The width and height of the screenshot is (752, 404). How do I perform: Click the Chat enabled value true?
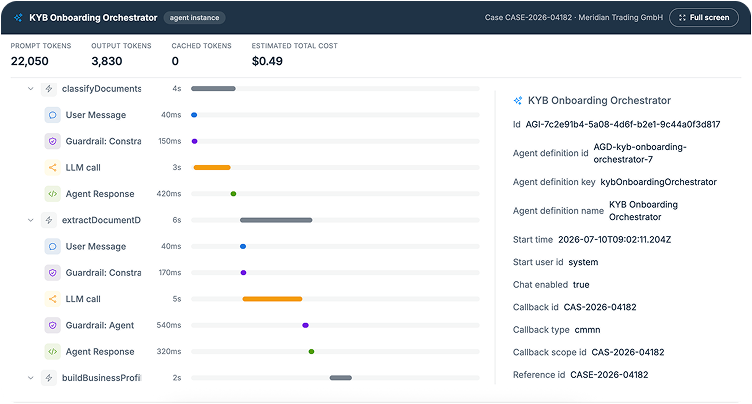click(581, 285)
